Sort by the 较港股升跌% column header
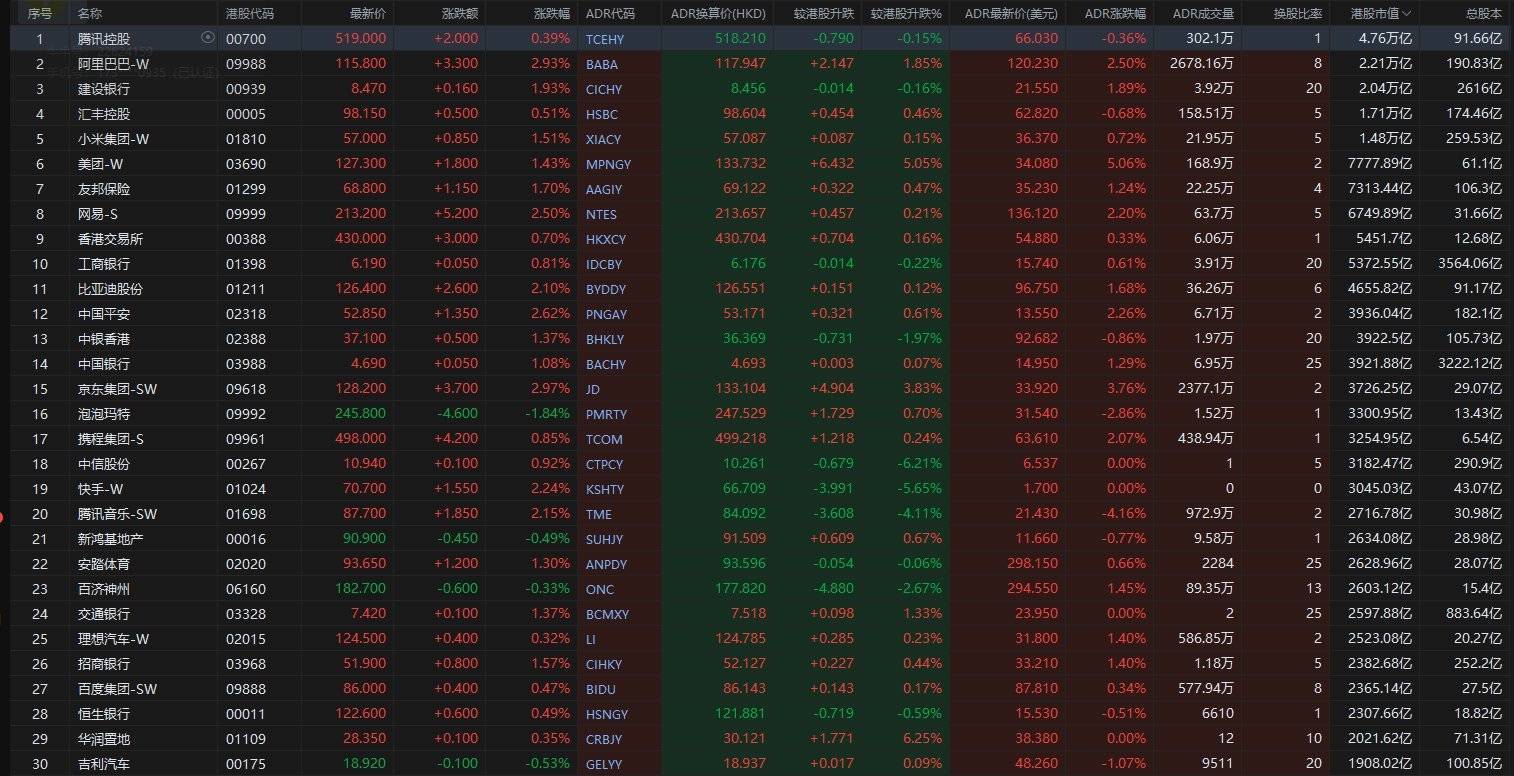Screen dimensions: 1514x776 [x=906, y=14]
